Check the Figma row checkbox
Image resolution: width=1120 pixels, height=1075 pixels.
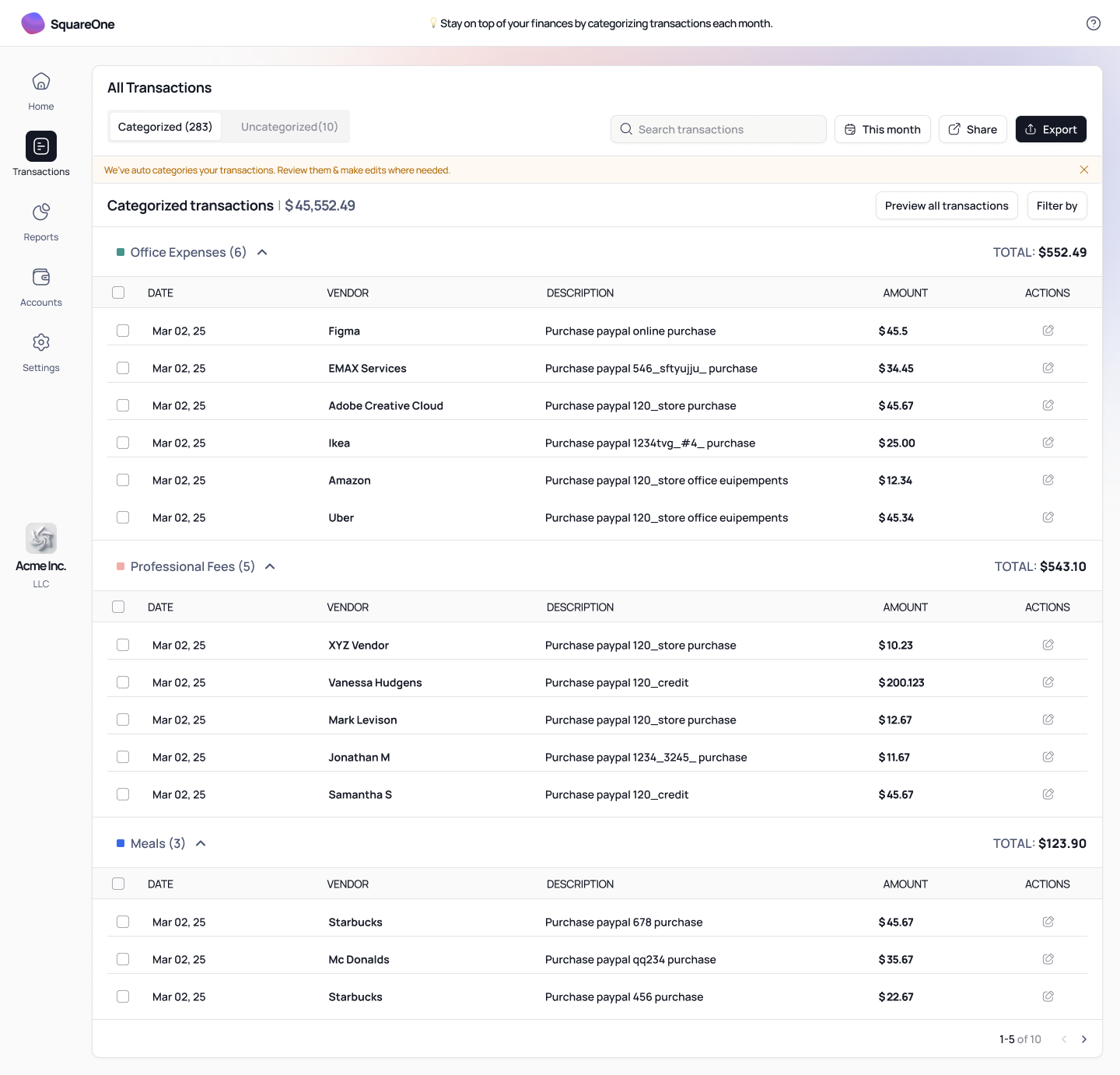point(123,331)
